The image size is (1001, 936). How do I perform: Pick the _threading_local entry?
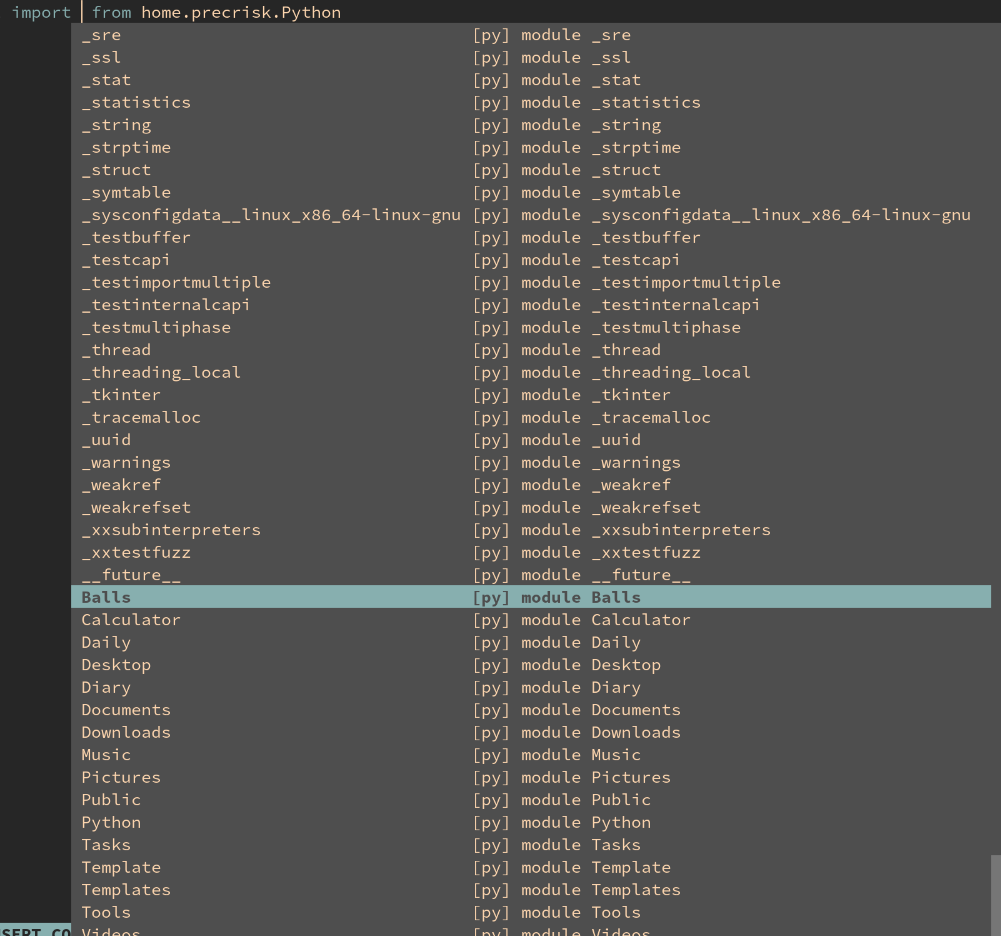[x=531, y=372]
